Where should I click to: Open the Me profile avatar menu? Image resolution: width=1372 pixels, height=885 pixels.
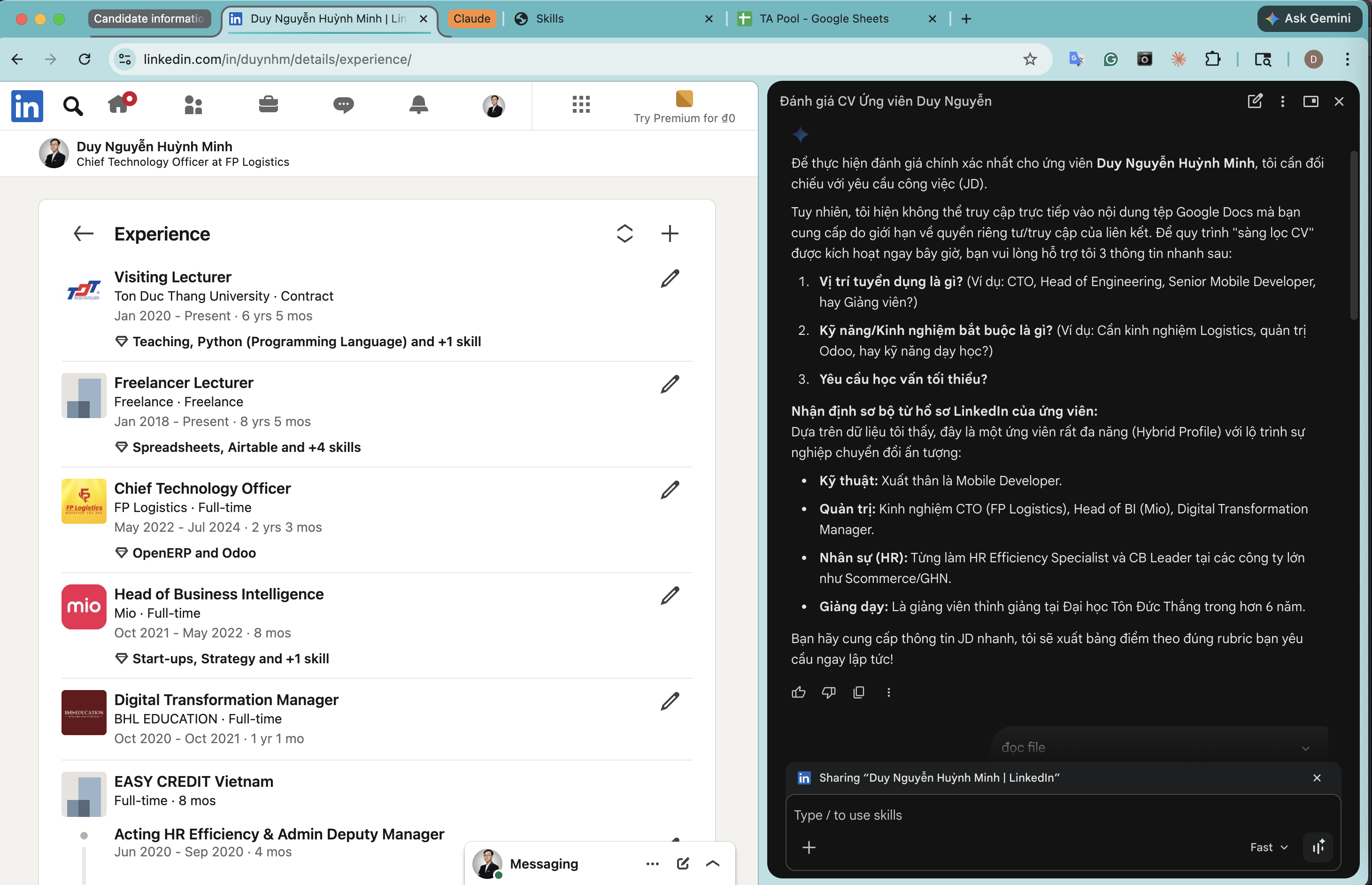coord(493,106)
